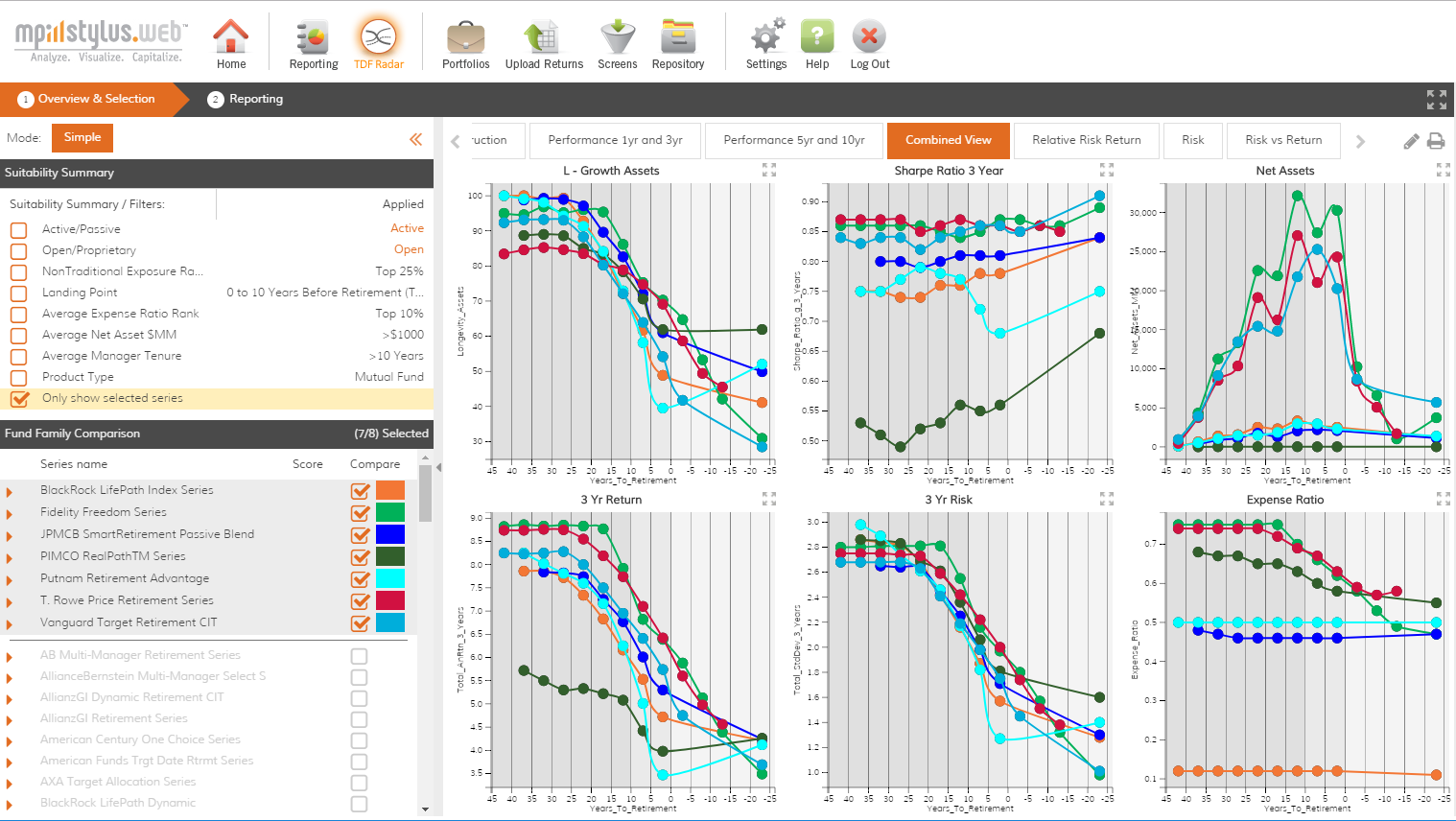Expand T. Rowe Price Retirement Series row

click(x=10, y=602)
